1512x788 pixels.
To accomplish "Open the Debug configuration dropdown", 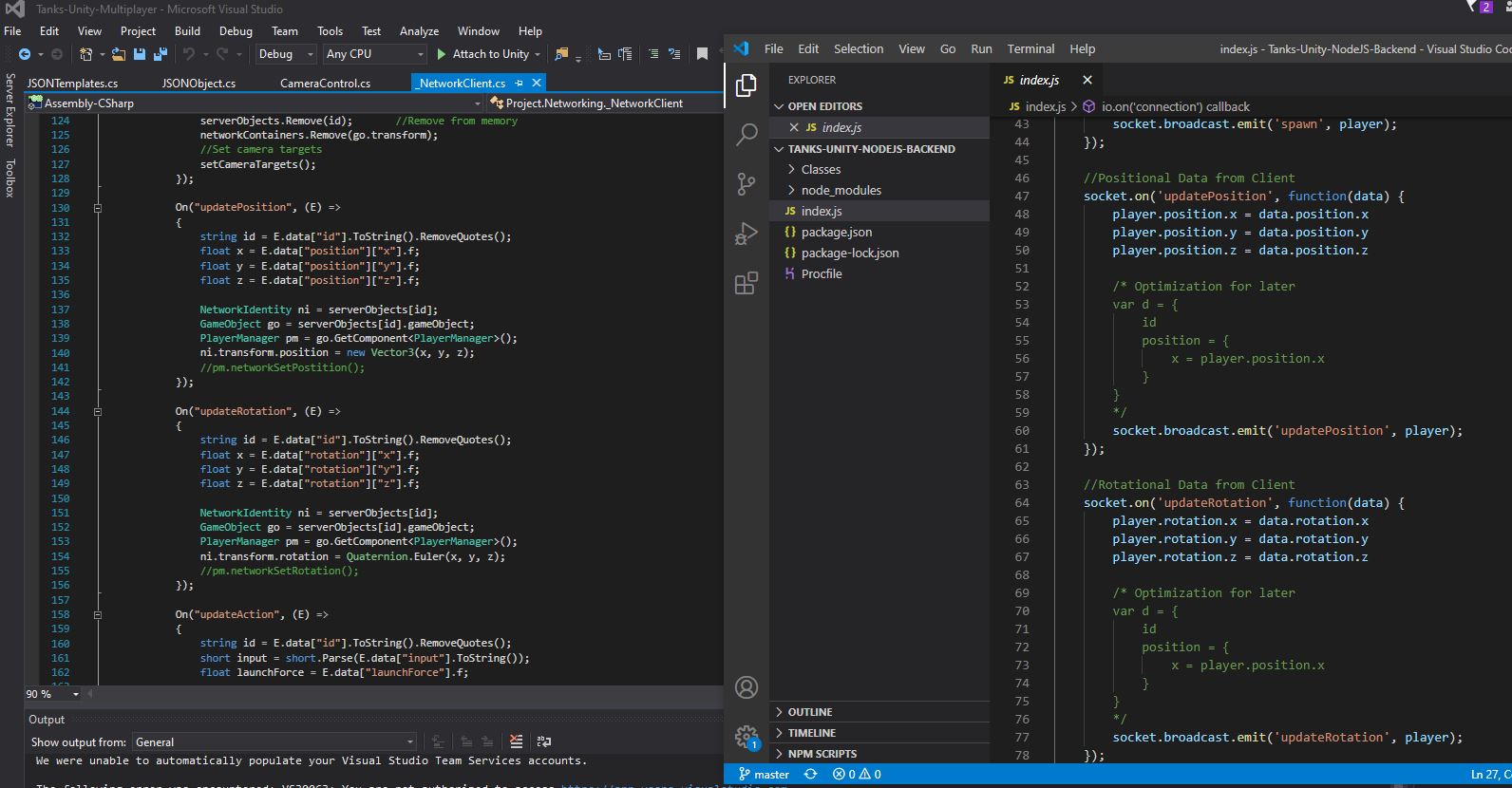I will pos(285,54).
